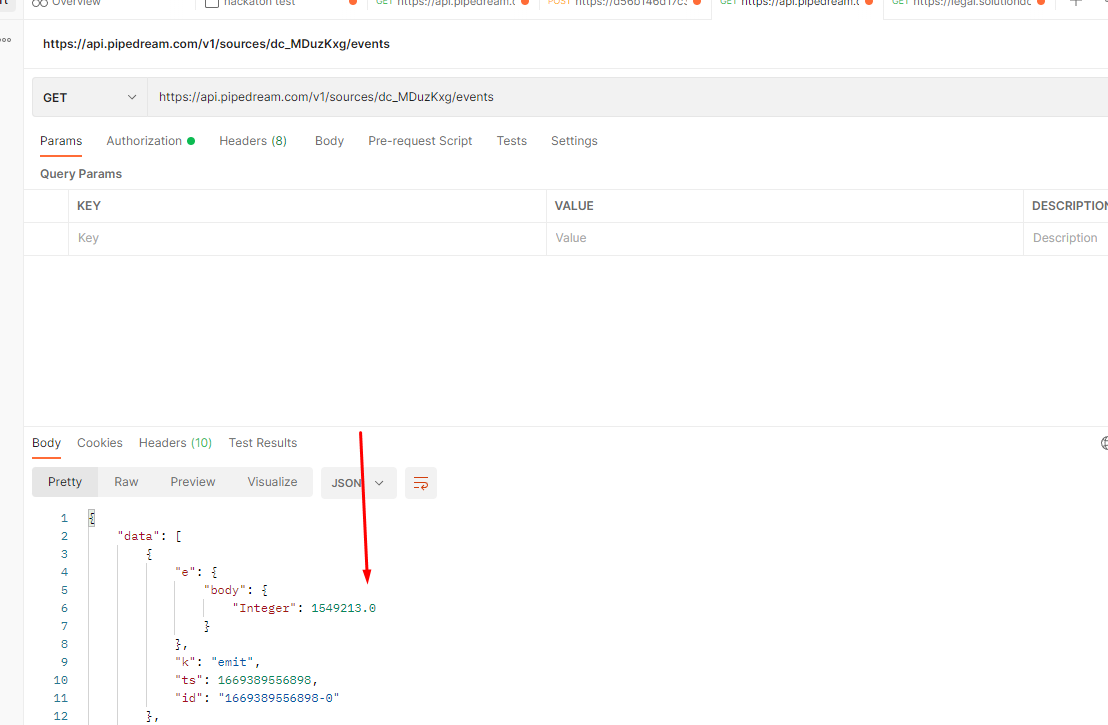Toggle line wrap icon in response viewer

420,483
